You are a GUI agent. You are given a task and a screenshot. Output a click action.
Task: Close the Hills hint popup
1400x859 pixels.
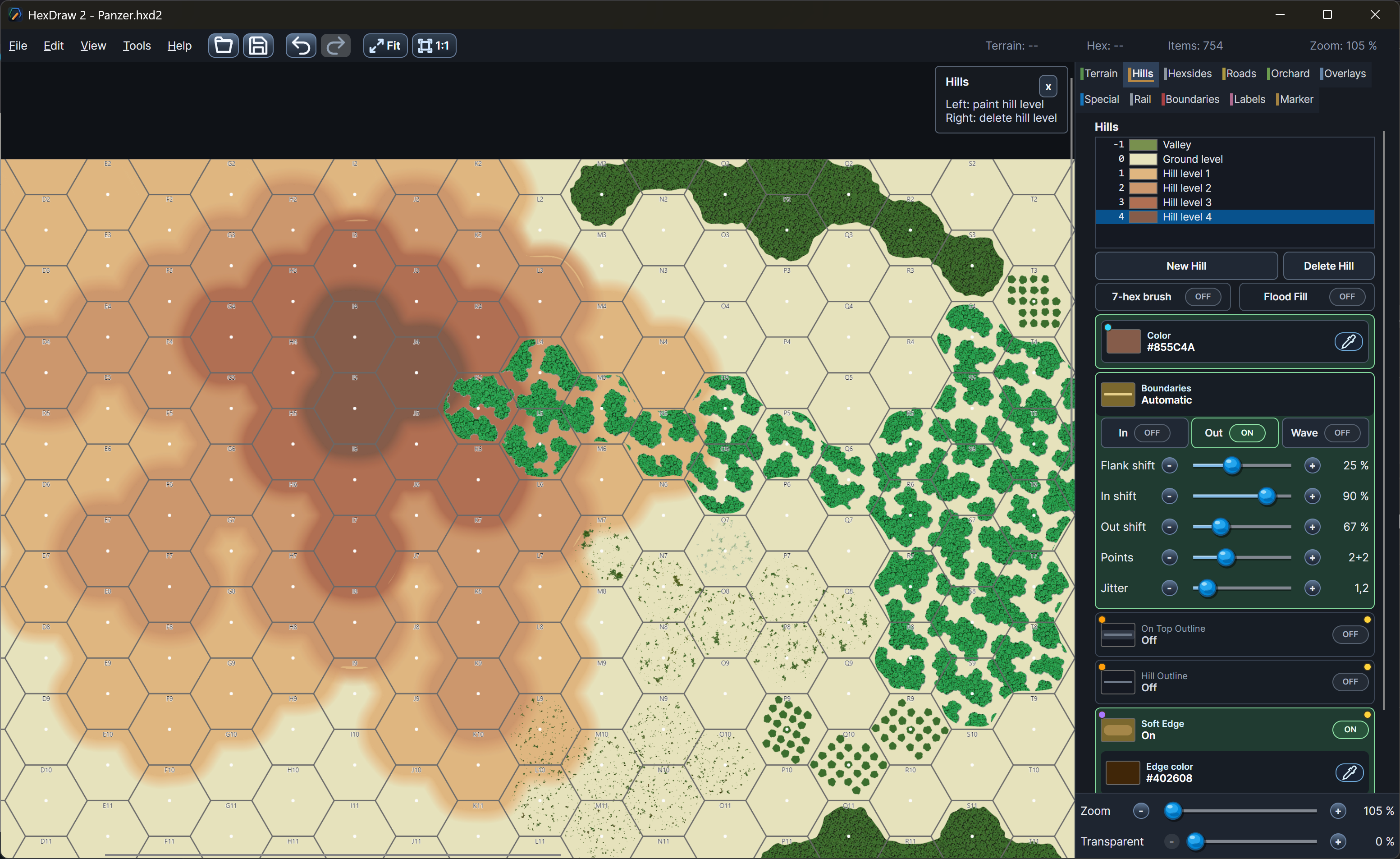point(1048,87)
